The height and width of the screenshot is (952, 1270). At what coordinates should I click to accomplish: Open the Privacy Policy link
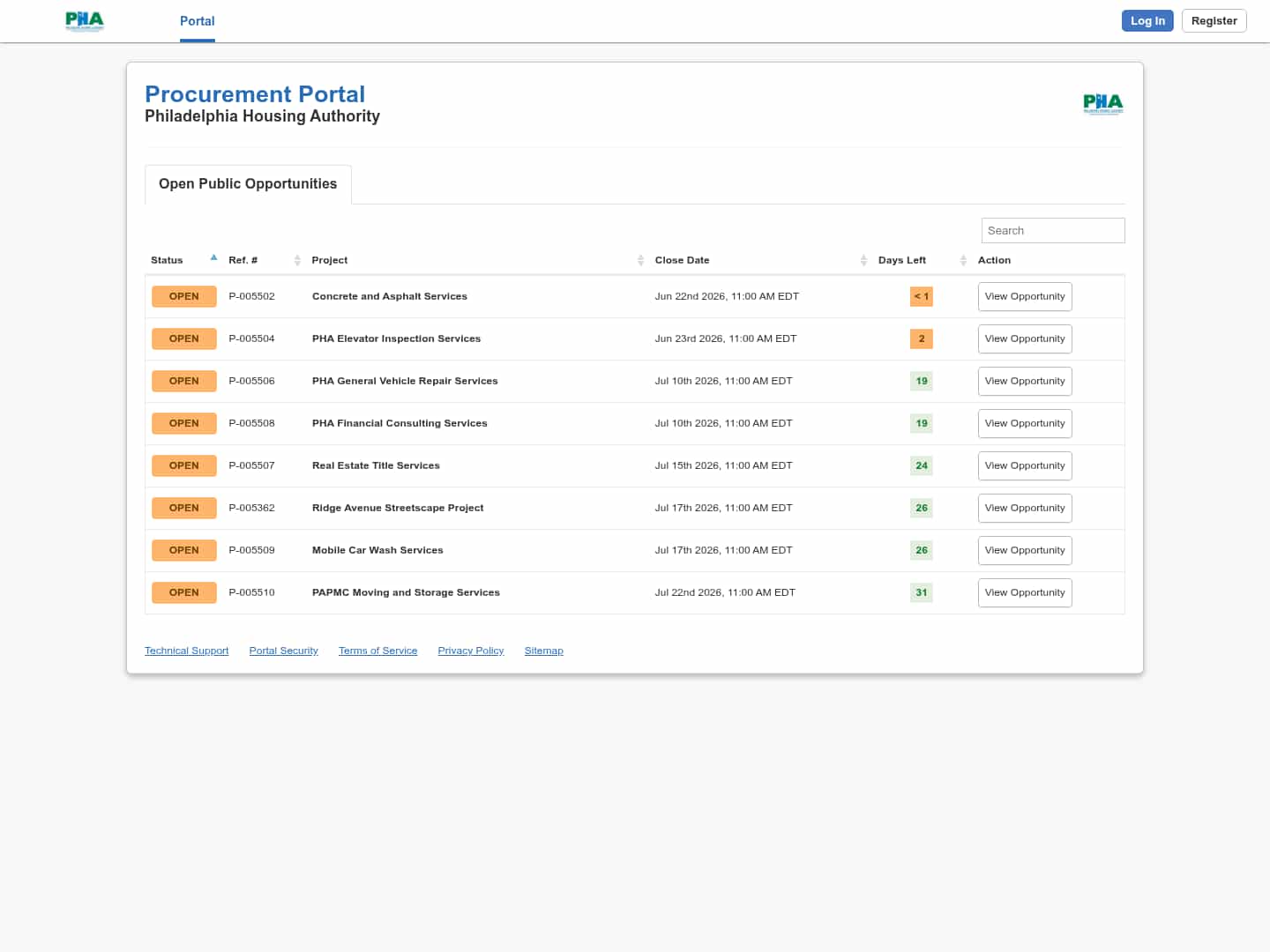[x=471, y=651]
